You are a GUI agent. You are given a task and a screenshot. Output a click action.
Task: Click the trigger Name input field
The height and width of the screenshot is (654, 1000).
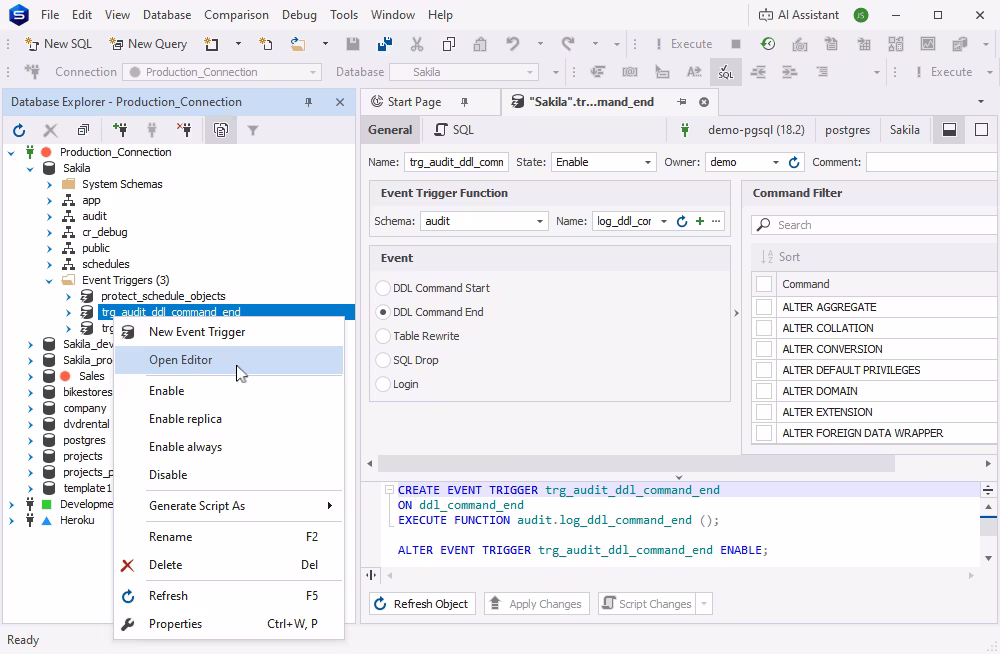click(x=457, y=162)
